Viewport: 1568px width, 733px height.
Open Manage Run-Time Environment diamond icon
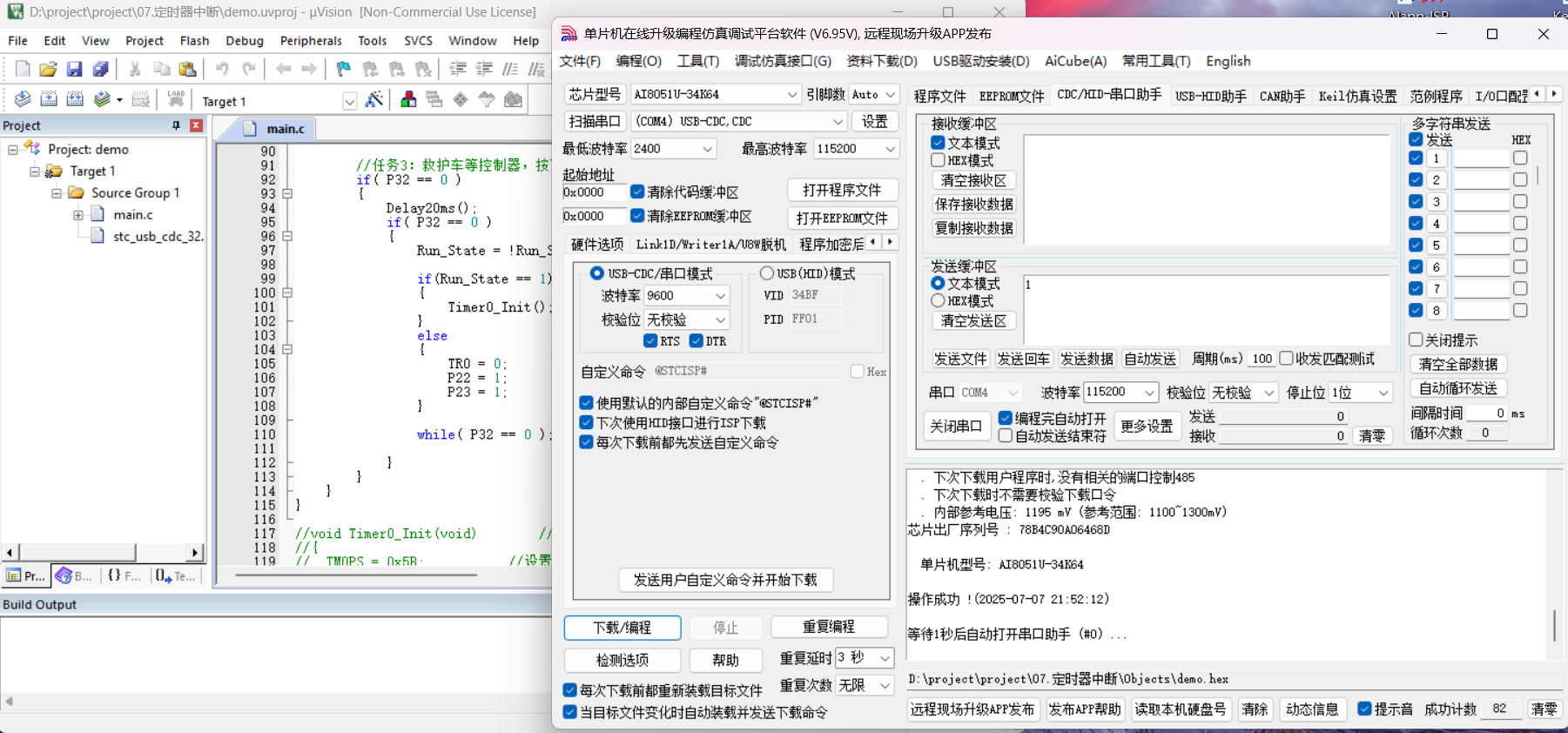tap(461, 99)
